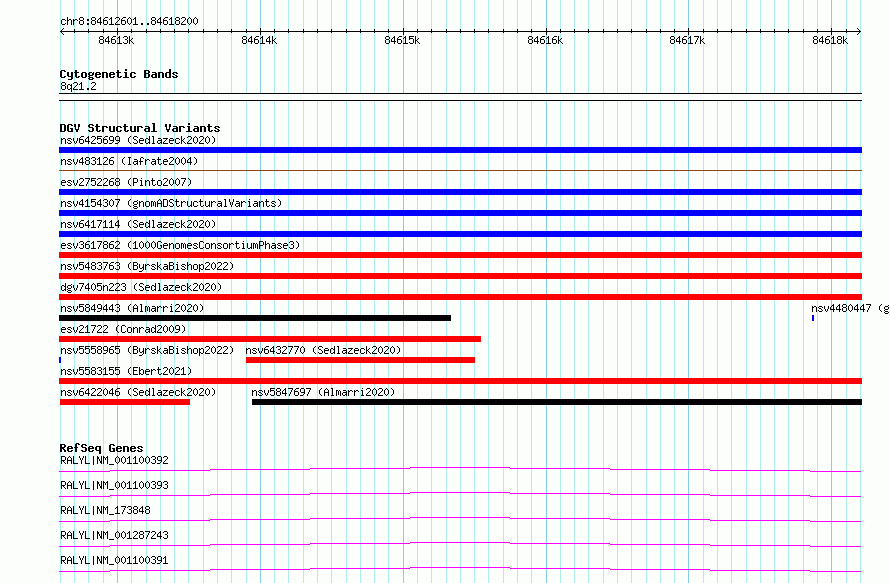Click the left arrowhead of the ruler
Image resolution: width=890 pixels, height=583 pixels.
point(62,32)
